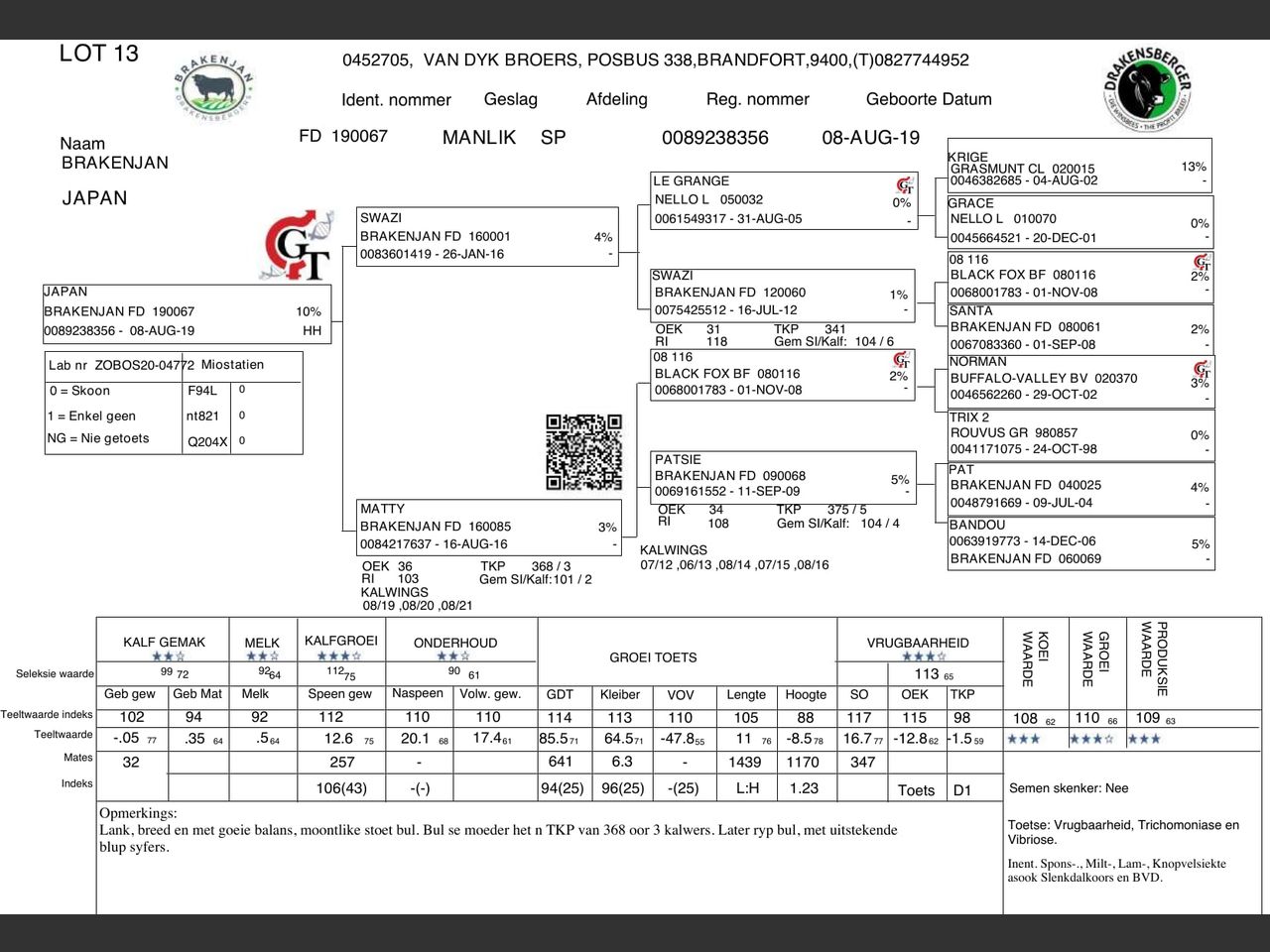The height and width of the screenshot is (952, 1270).
Task: Click birth date '08-AUG-19' in header row
Action: [x=871, y=138]
